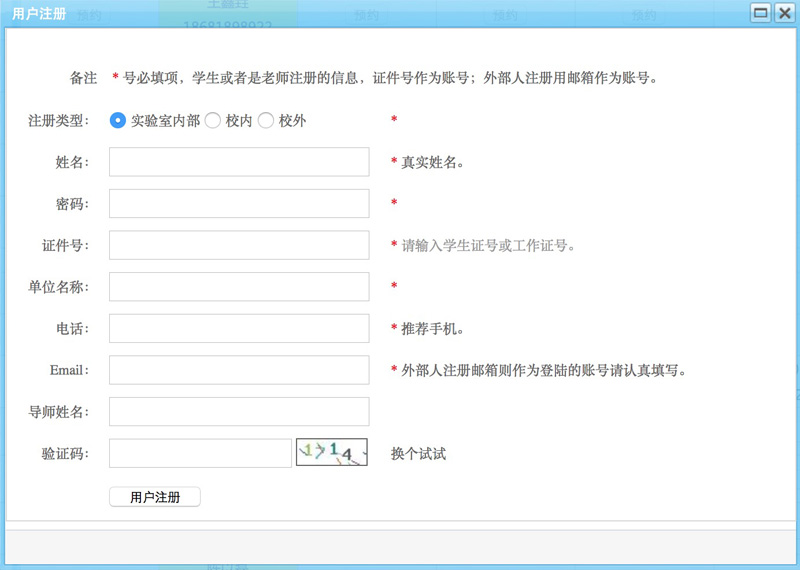Choose the 校内 radio option

pyautogui.click(x=213, y=120)
